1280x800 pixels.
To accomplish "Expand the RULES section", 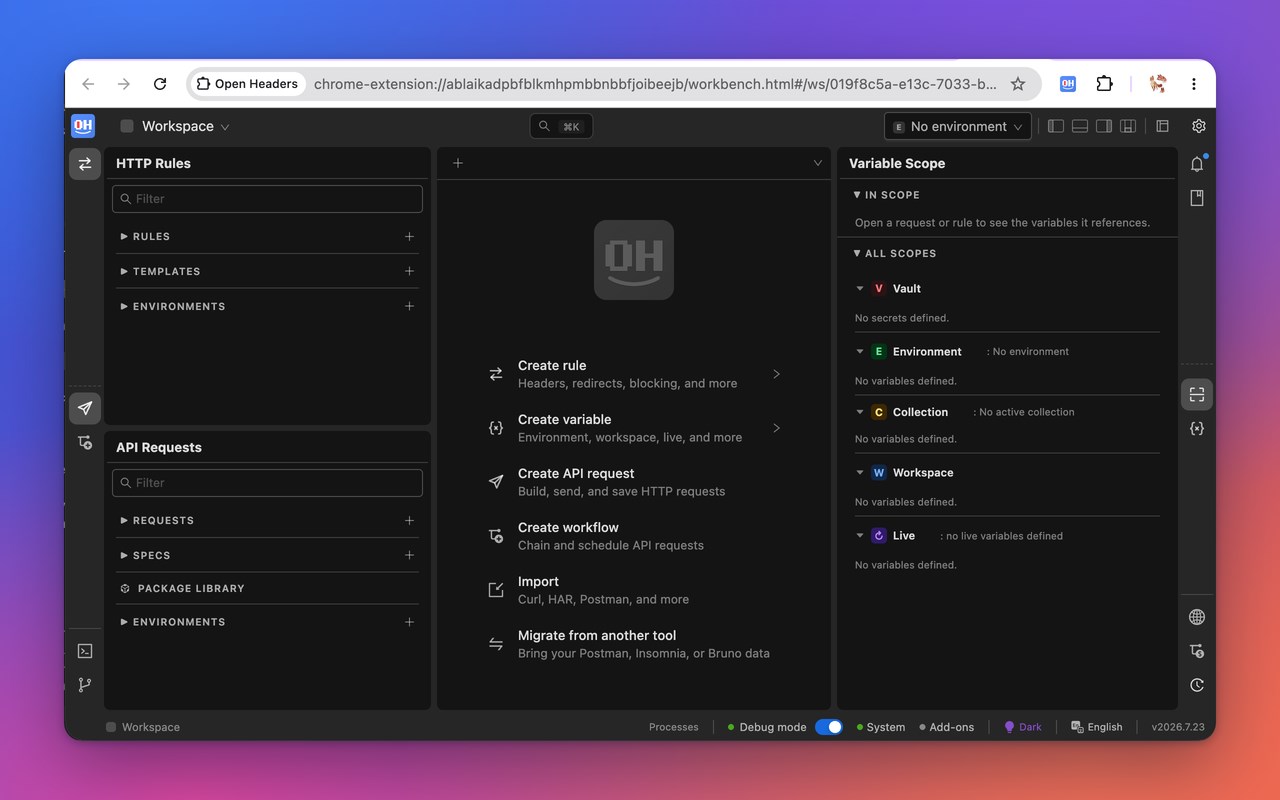I will point(145,237).
